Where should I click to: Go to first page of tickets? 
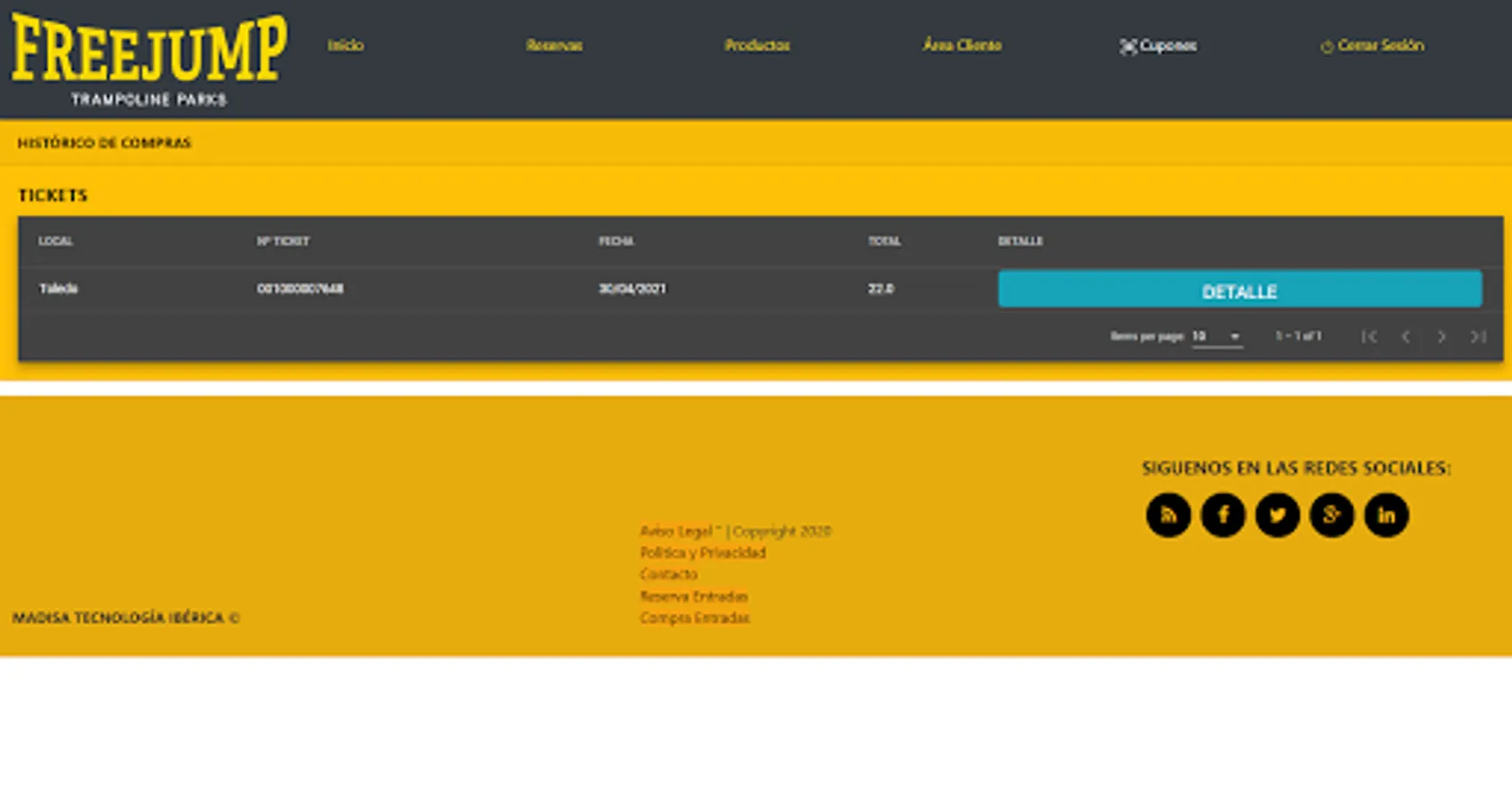pyautogui.click(x=1370, y=336)
